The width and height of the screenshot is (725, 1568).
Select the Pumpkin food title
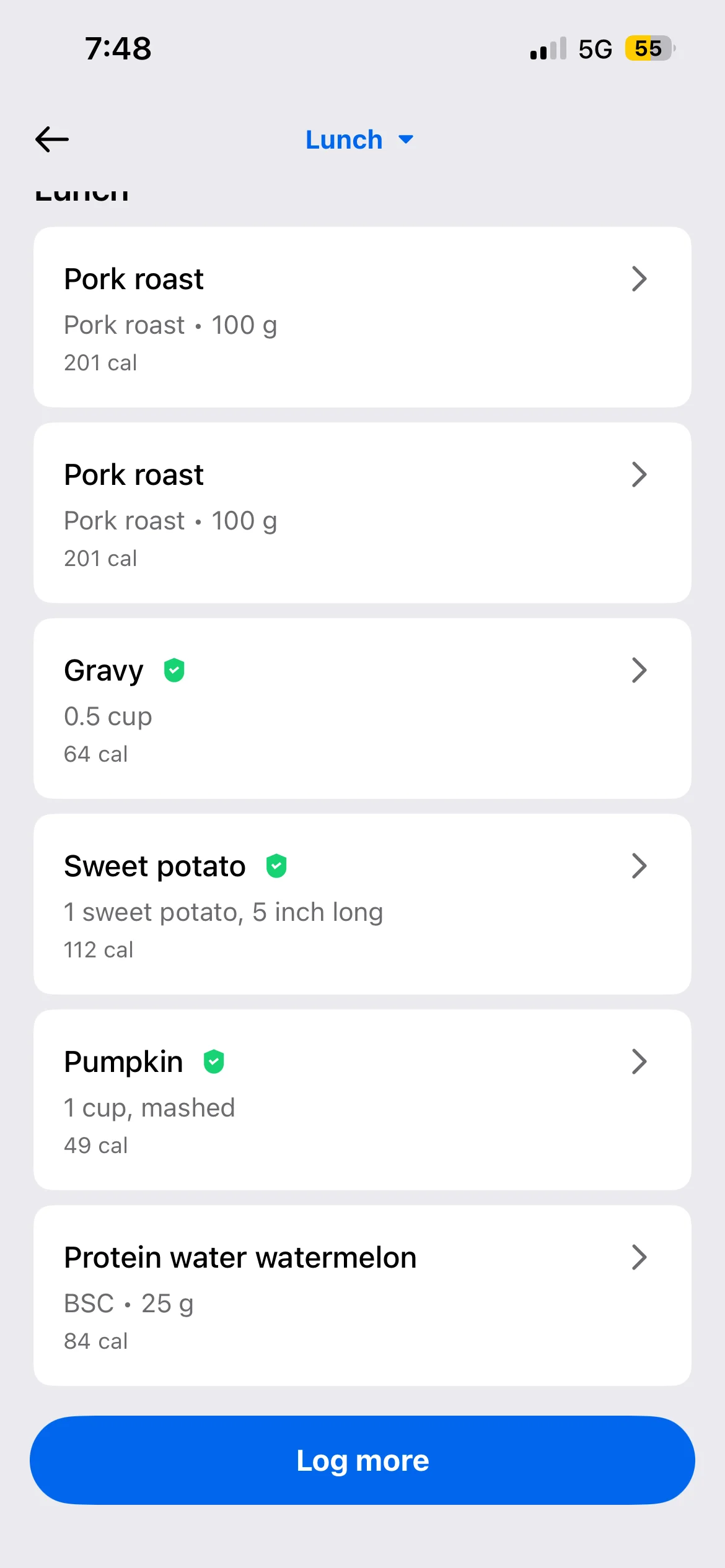[x=124, y=1062]
